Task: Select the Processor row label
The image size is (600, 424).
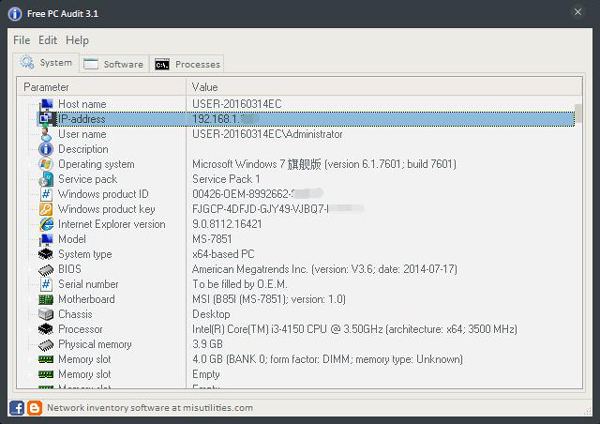Action: 80,329
